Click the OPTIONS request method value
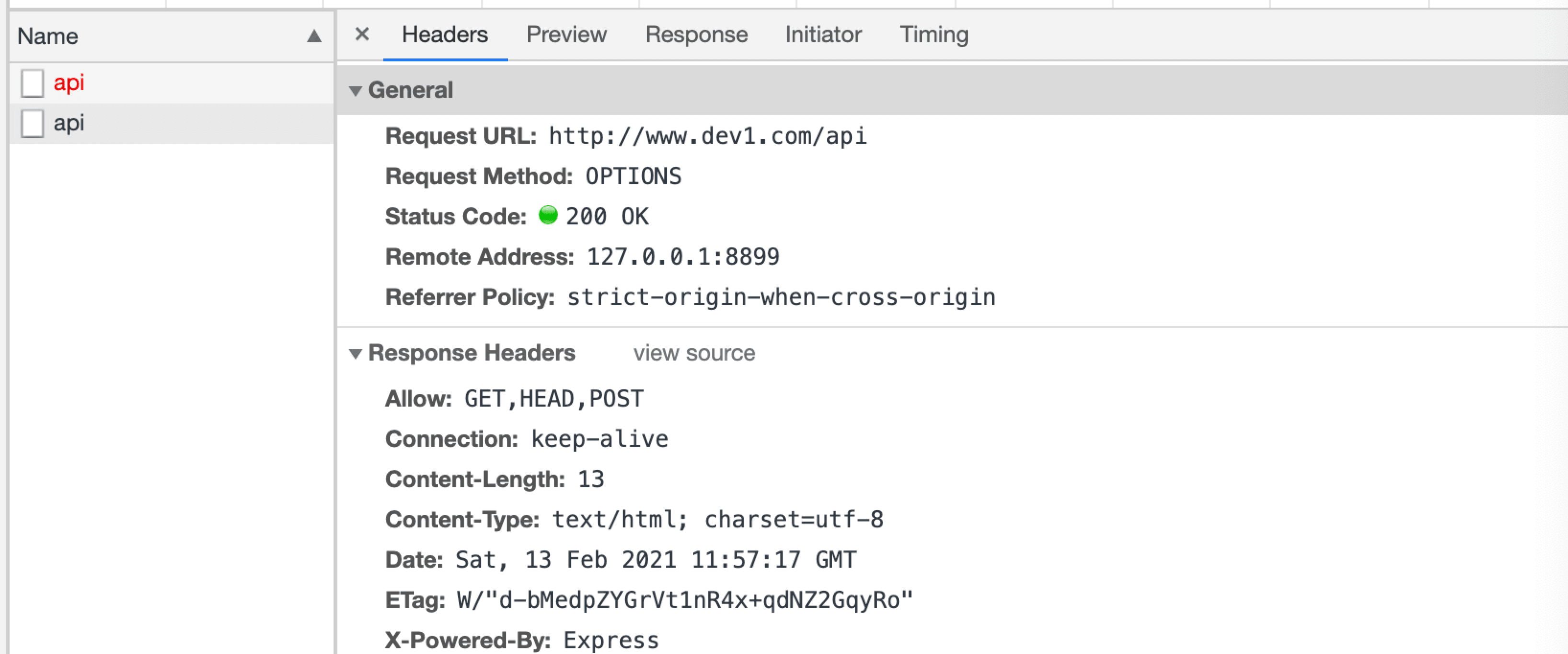 (633, 176)
